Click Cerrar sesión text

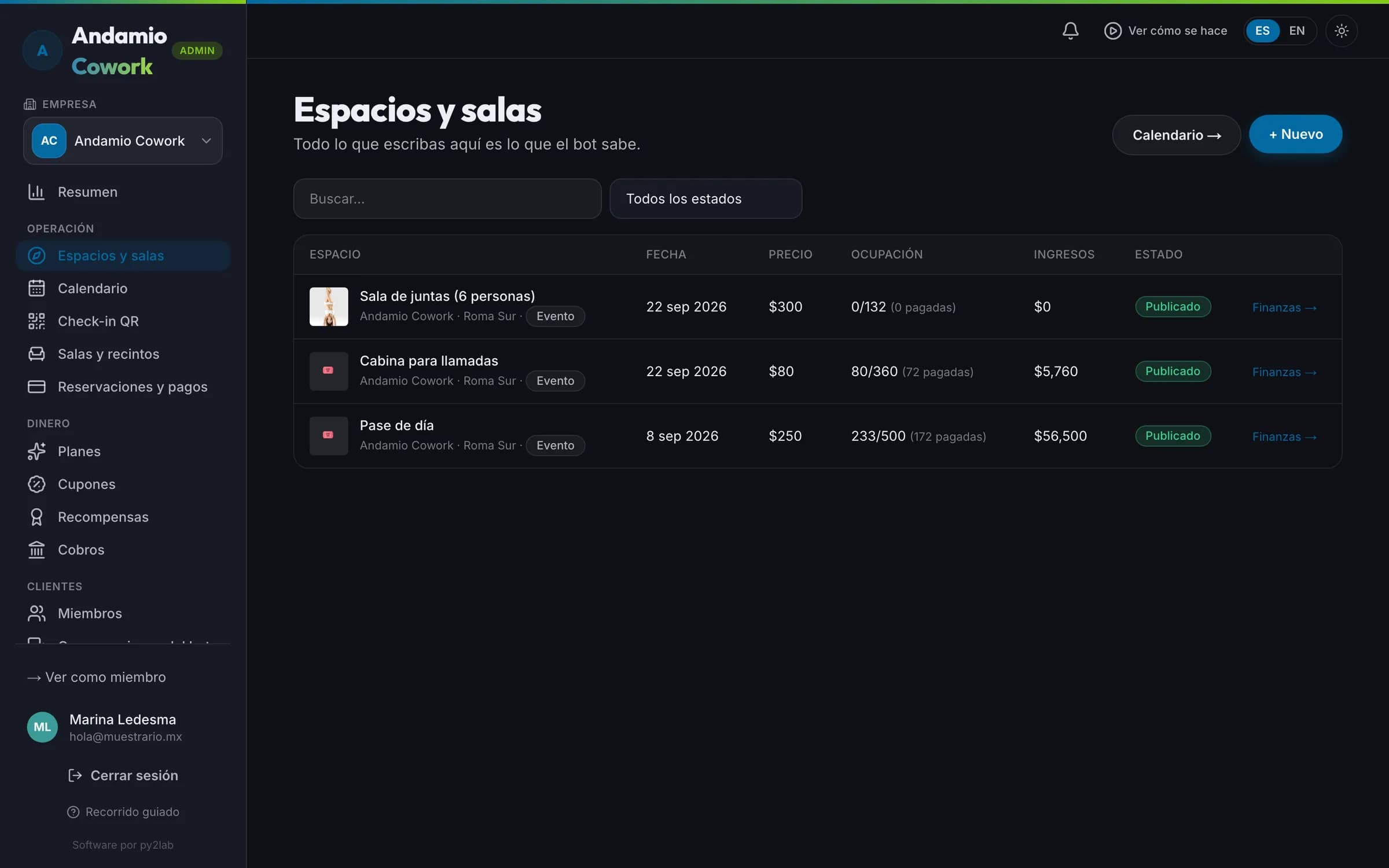click(134, 775)
